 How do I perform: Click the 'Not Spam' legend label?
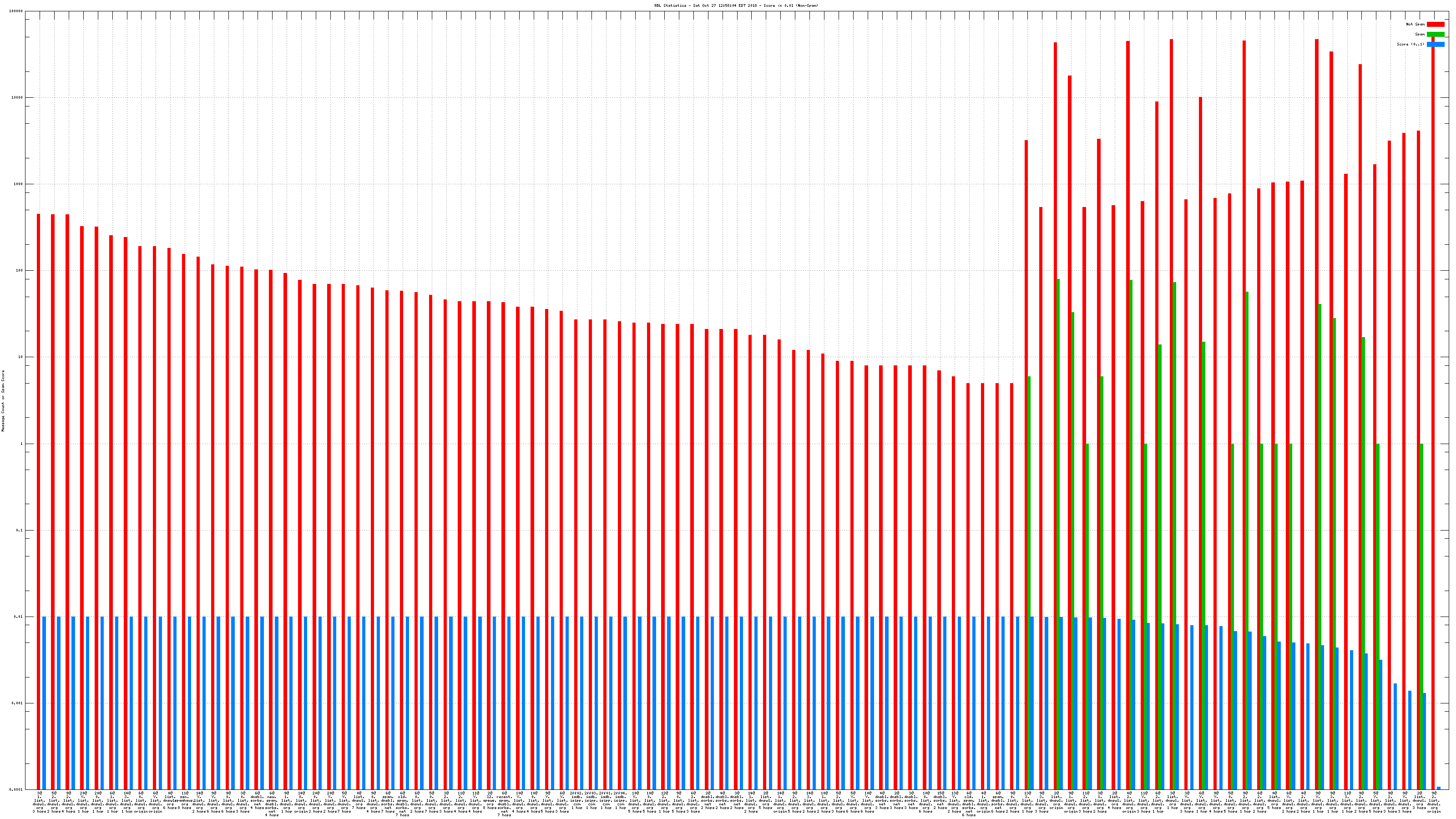(x=1416, y=24)
